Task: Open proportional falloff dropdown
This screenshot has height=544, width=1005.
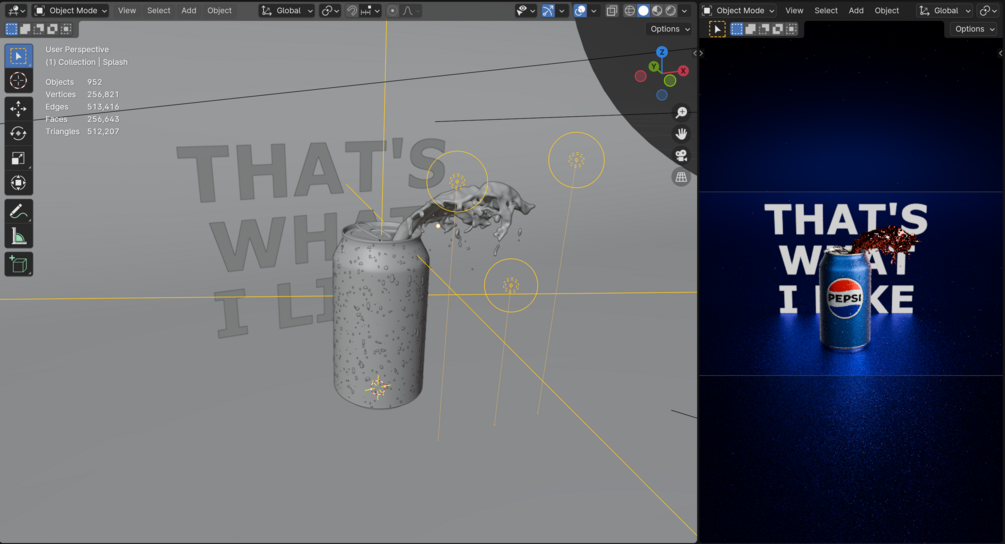Action: point(408,10)
